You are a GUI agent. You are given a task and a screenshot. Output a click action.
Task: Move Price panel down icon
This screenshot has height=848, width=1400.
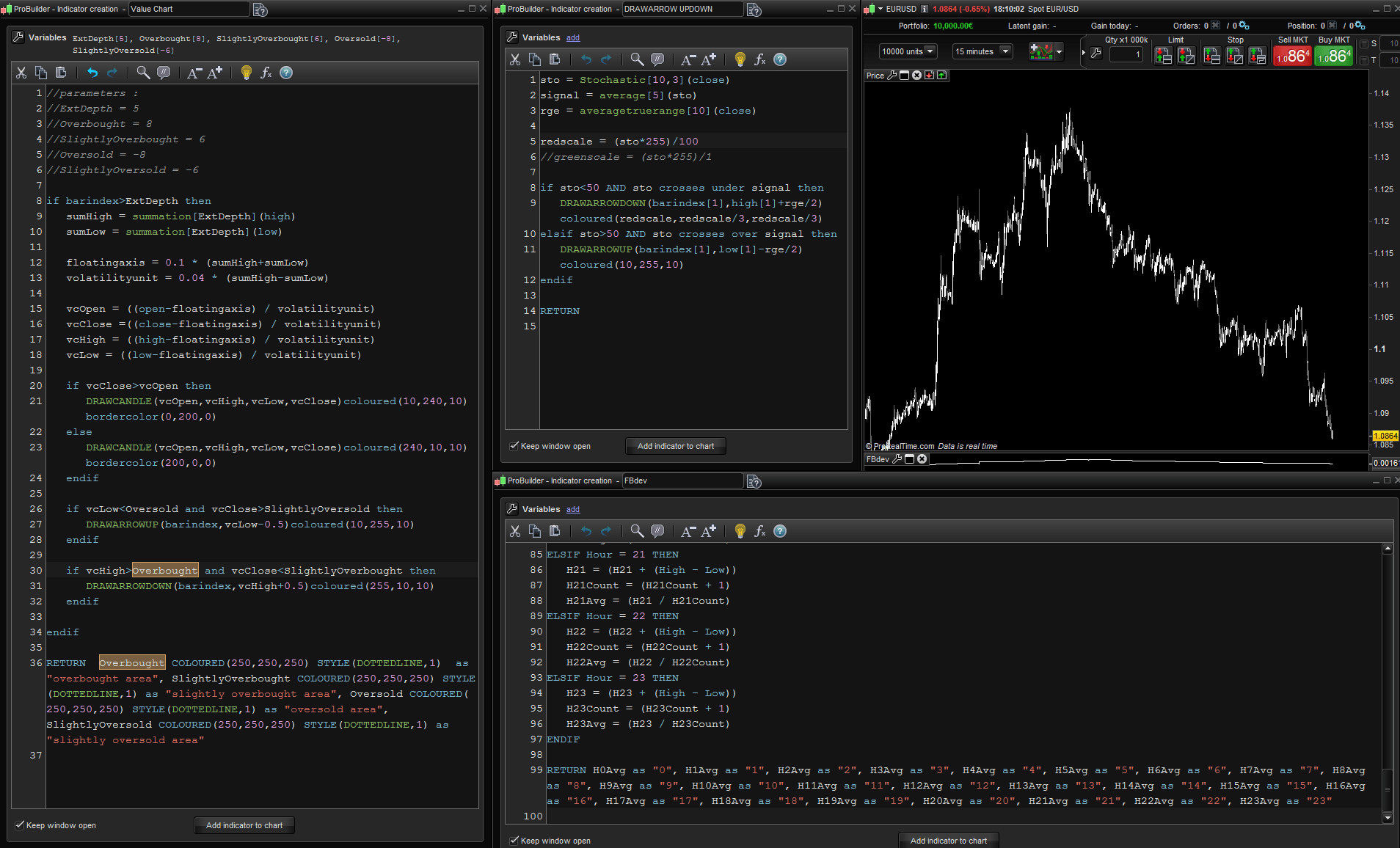pyautogui.click(x=930, y=76)
